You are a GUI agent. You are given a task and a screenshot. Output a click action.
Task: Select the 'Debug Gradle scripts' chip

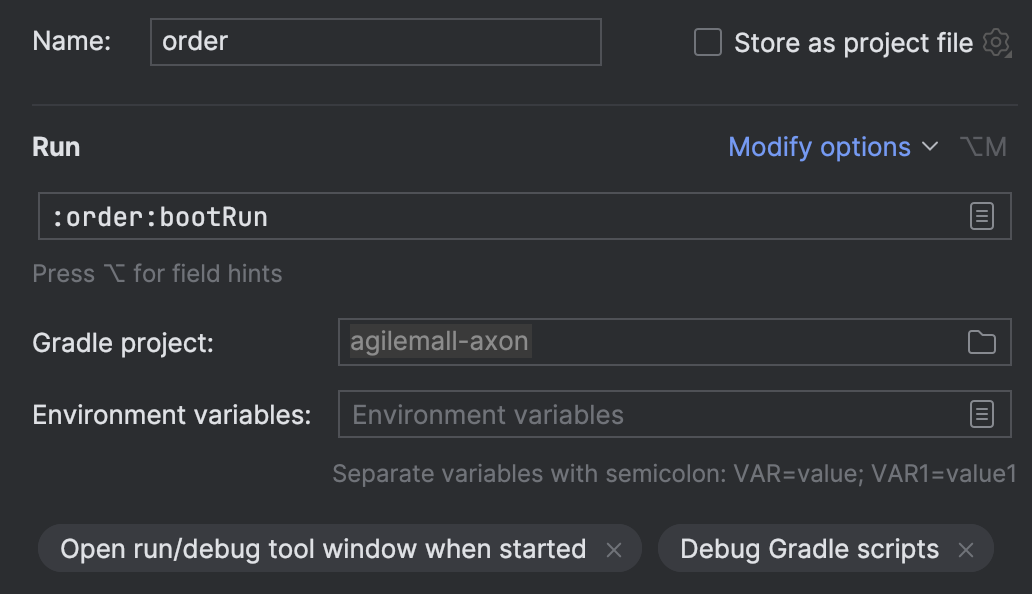click(809, 549)
